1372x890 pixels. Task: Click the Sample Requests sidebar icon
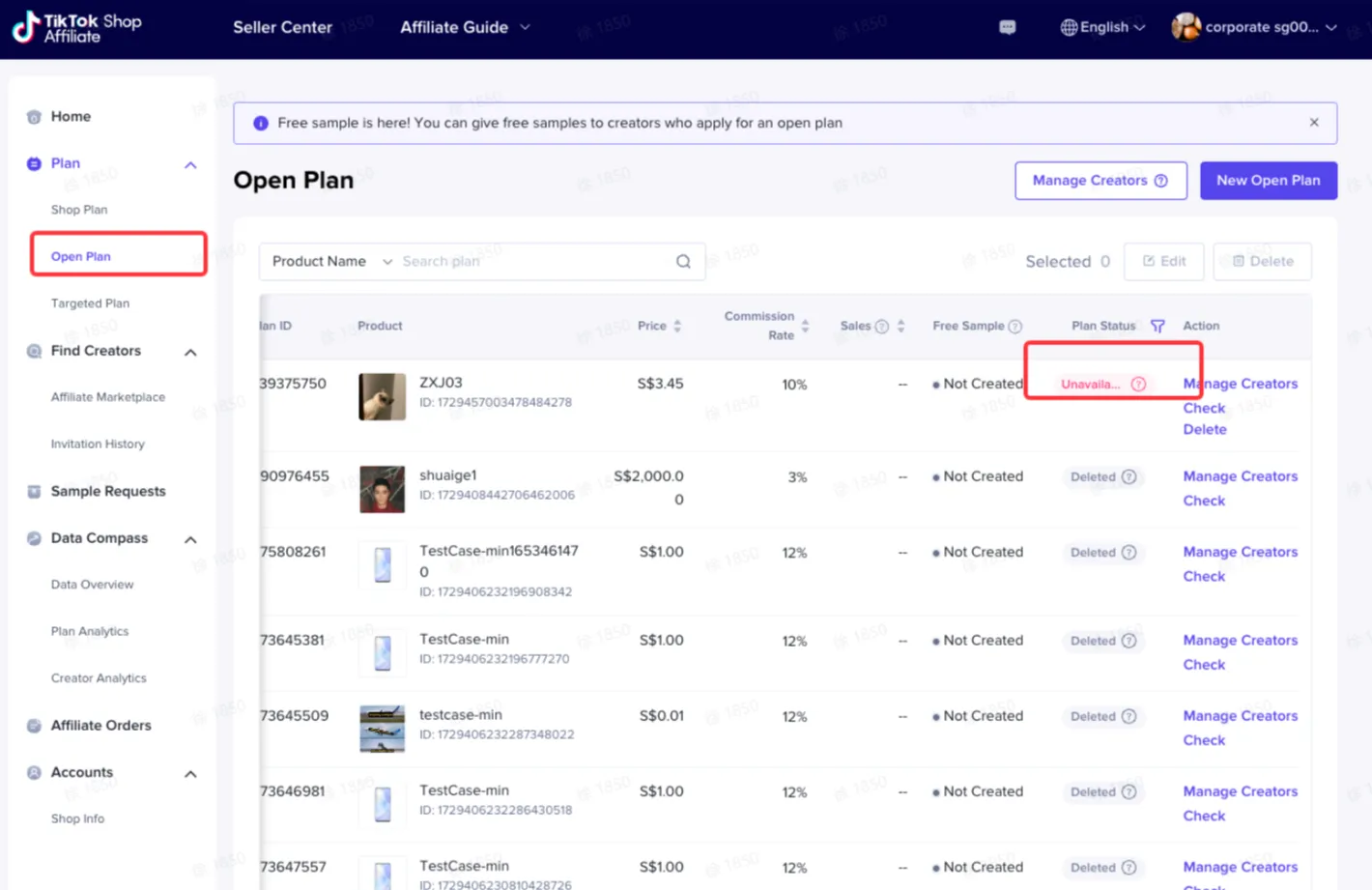34,492
